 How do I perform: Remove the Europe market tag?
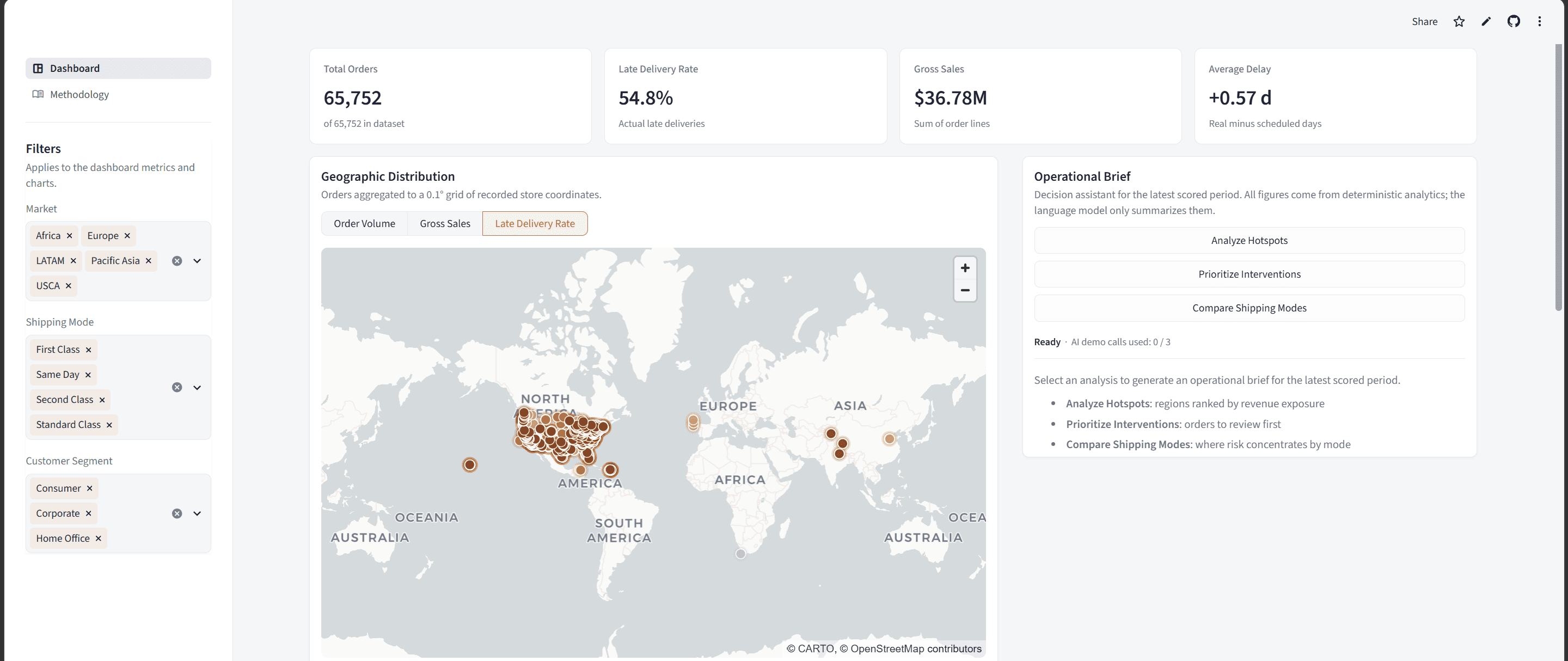click(x=127, y=236)
